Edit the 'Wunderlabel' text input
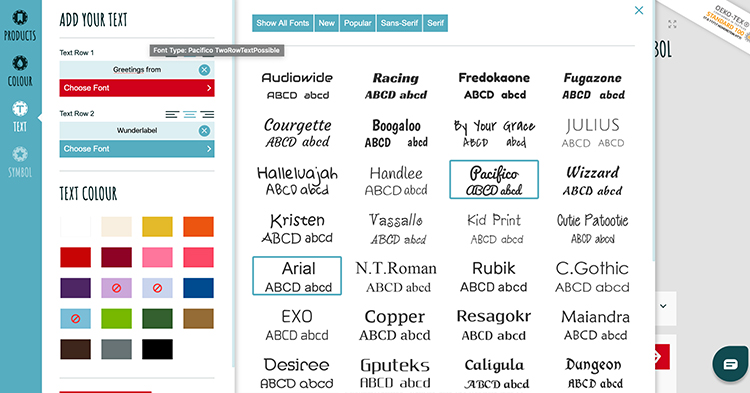This screenshot has width=750, height=393. pyautogui.click(x=137, y=131)
